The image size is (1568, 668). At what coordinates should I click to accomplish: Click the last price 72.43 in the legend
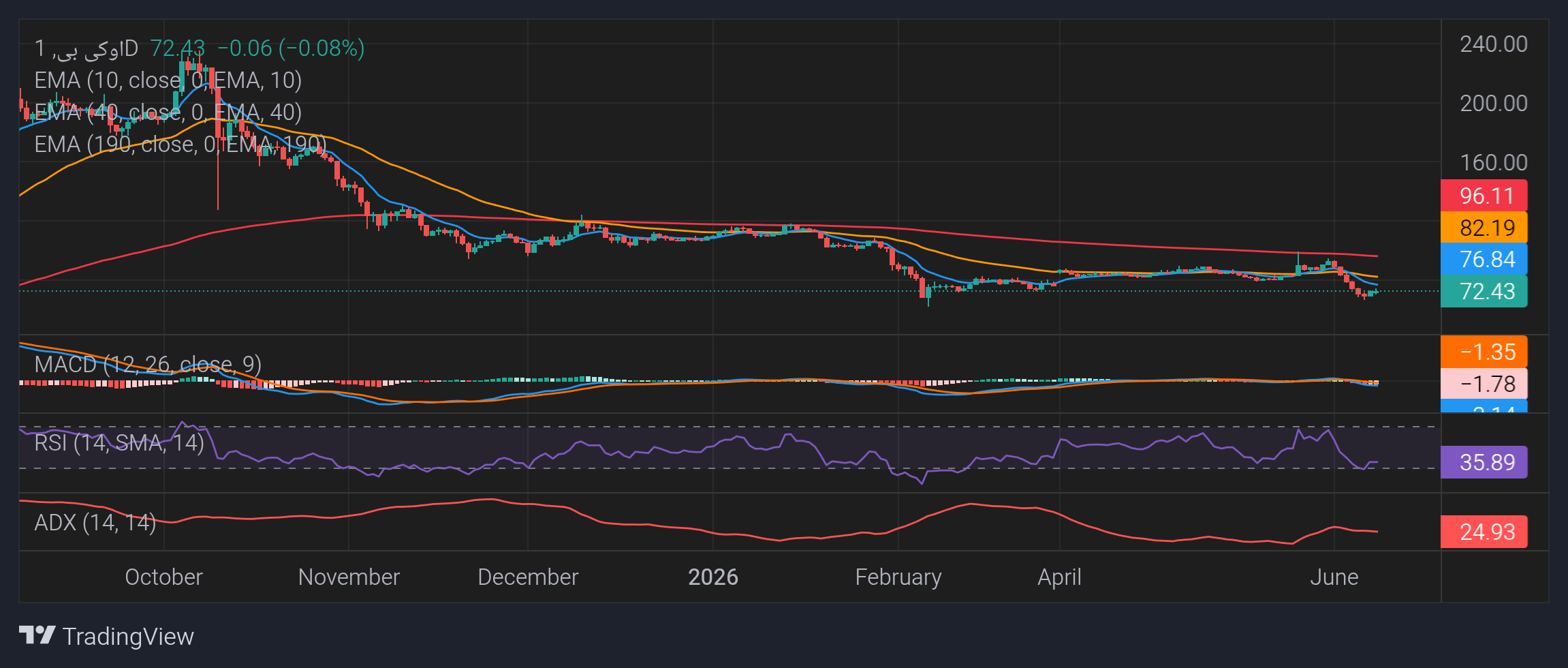[x=177, y=48]
